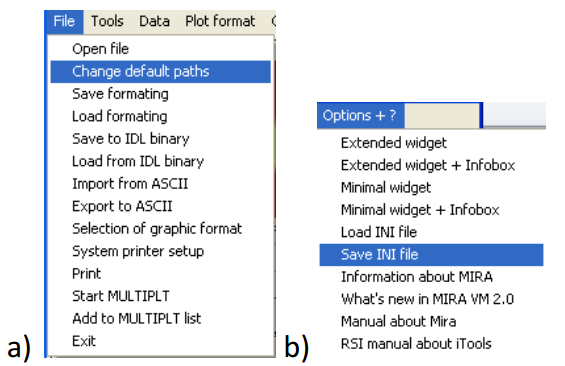Select Save INI file
Image resolution: width=565 pixels, height=366 pixels.
click(x=431, y=255)
